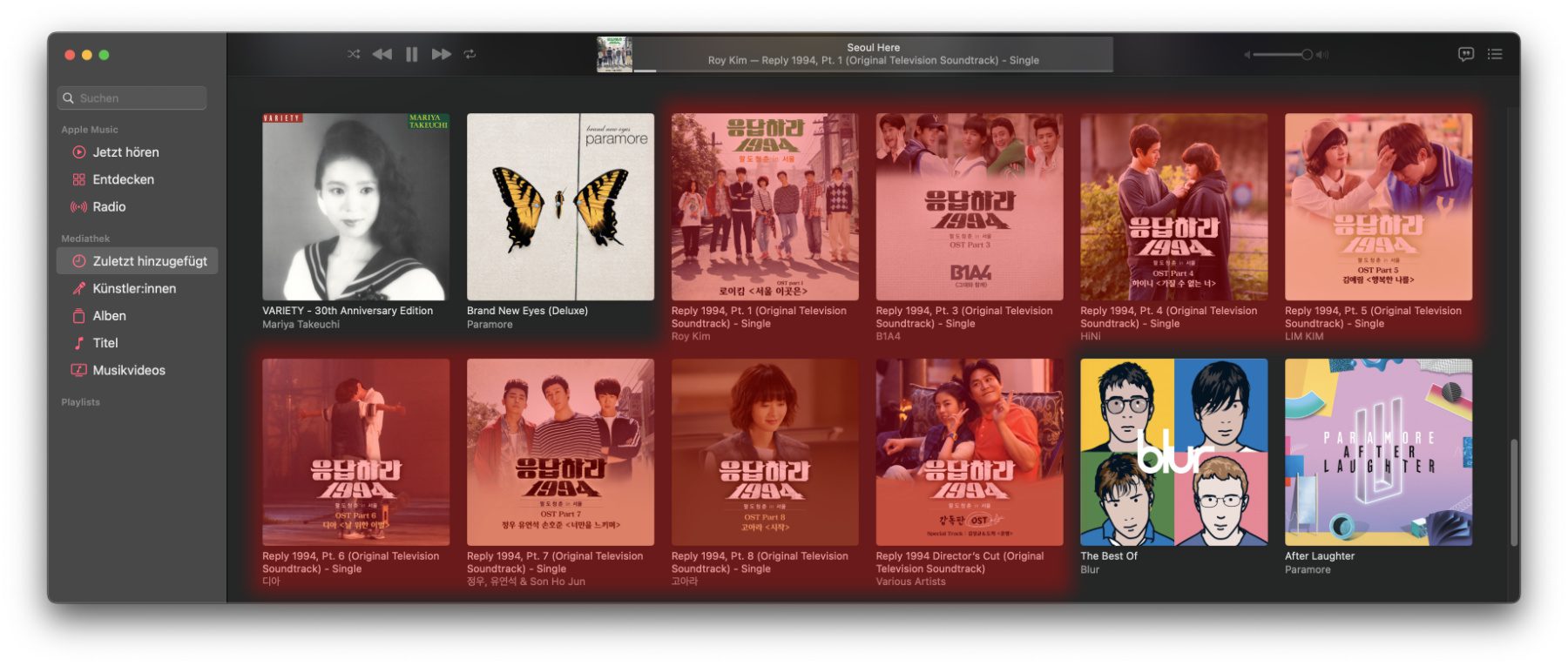Show the Up Next queue list
Screen dimensions: 1568x666
tap(1495, 54)
